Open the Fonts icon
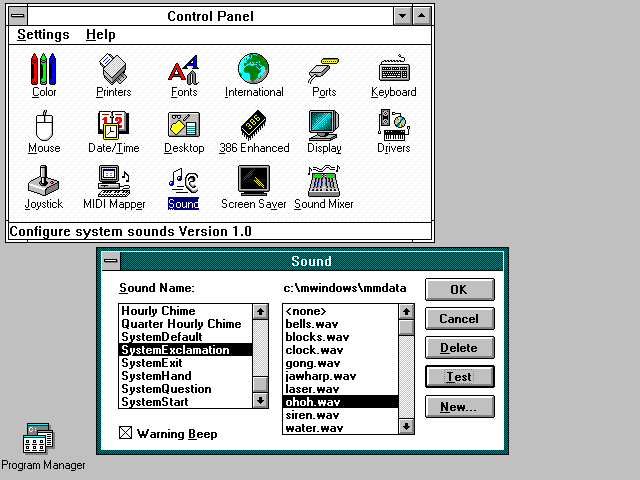The width and height of the screenshot is (640, 480). [x=184, y=70]
